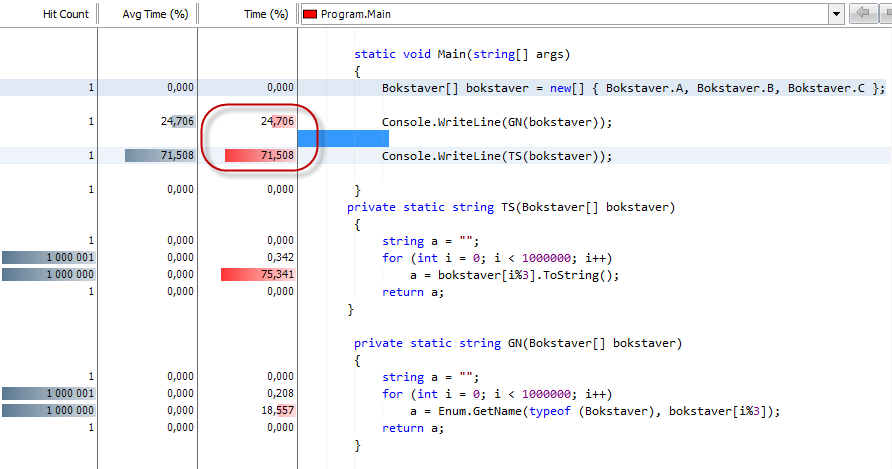Viewport: 892px width, 469px height.
Task: Select the 'static void Main(string[] args)' line
Action: click(462, 54)
